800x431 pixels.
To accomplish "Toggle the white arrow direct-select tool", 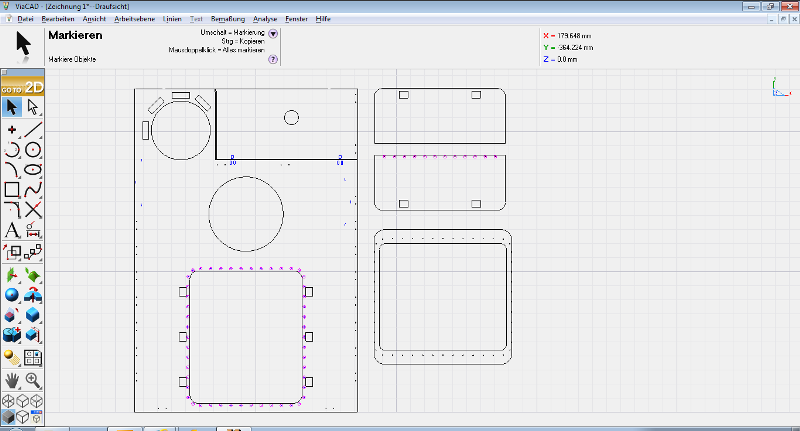I will (x=33, y=107).
